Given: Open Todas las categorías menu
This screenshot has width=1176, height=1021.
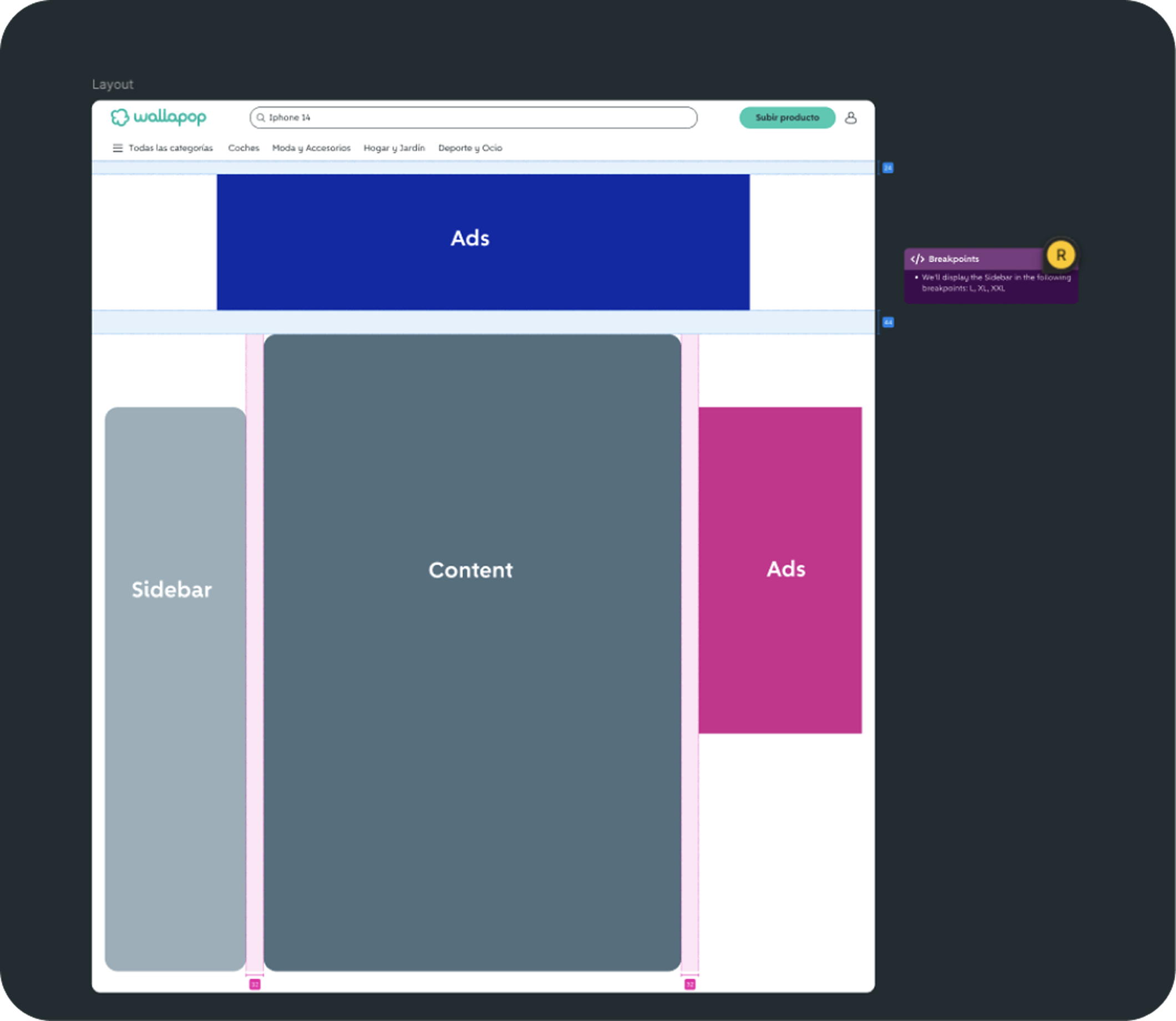Looking at the screenshot, I should [x=170, y=148].
